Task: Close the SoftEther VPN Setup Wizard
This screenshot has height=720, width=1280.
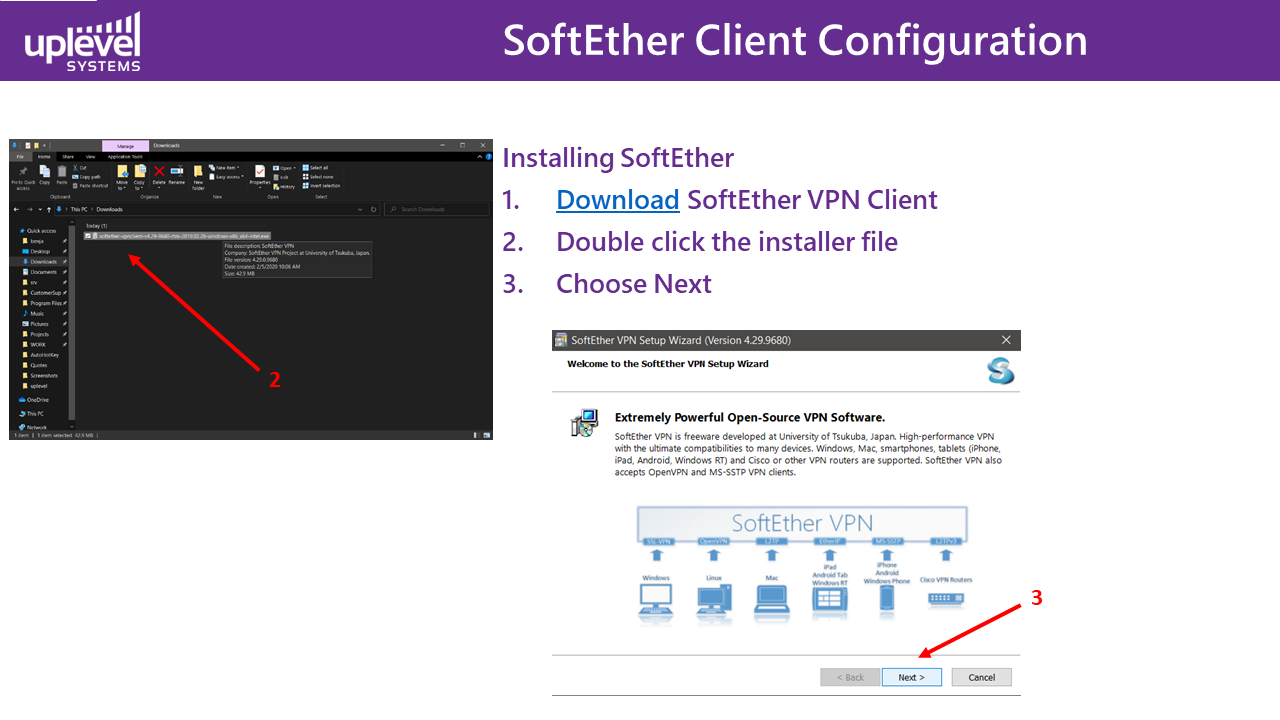Action: (x=1007, y=340)
